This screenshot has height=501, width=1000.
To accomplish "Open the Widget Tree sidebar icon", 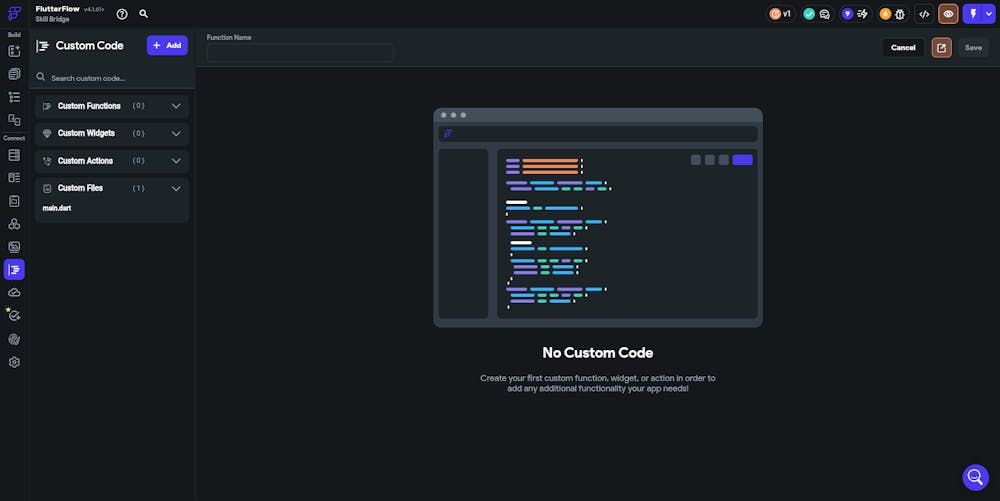I will (14, 97).
